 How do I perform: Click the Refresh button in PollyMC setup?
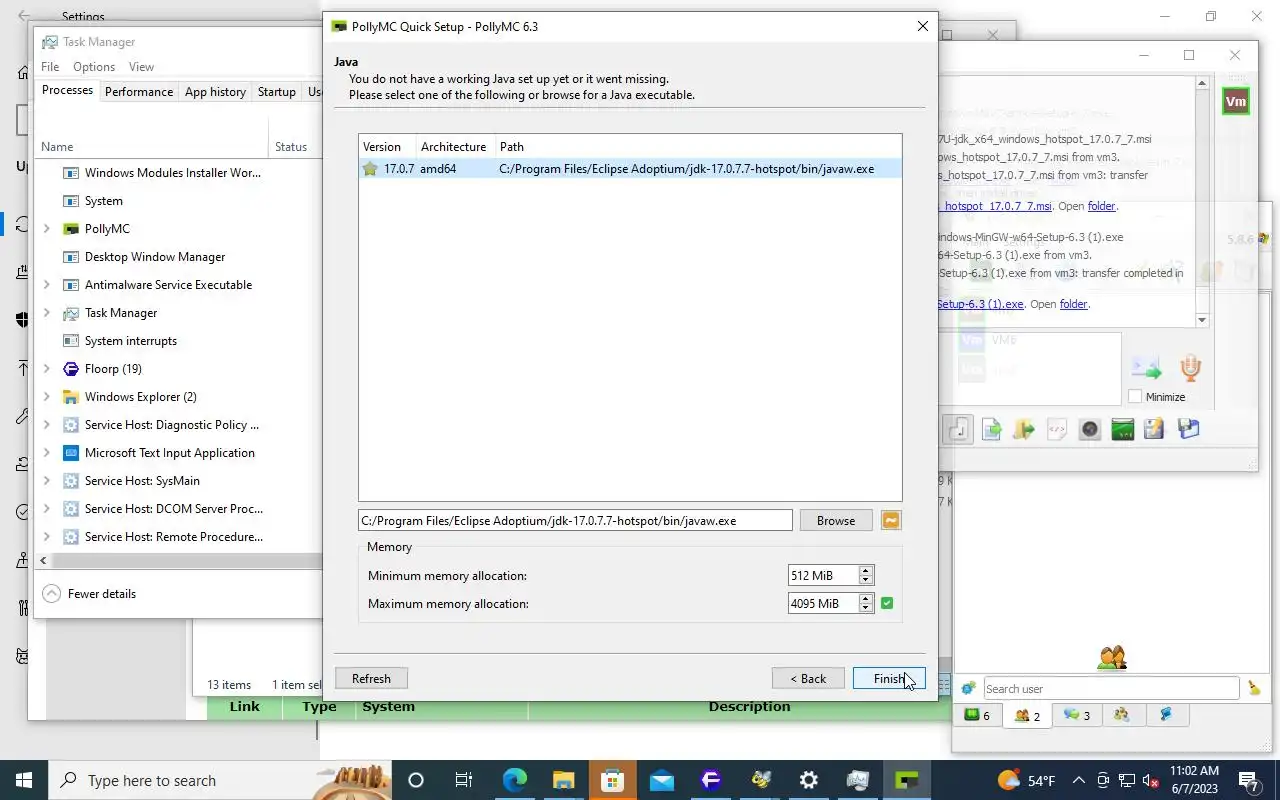click(x=371, y=678)
